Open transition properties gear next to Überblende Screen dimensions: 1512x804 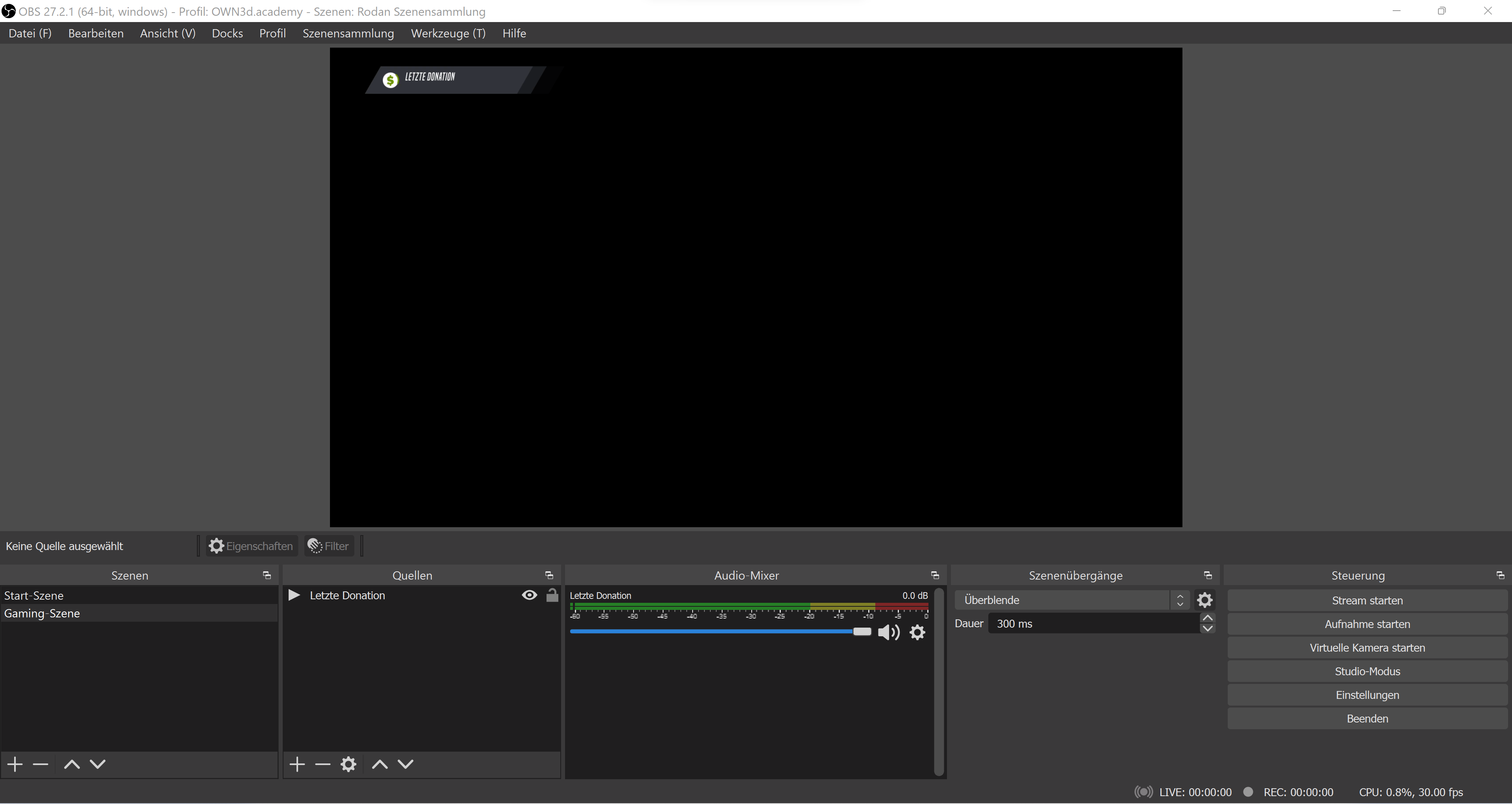click(x=1204, y=600)
